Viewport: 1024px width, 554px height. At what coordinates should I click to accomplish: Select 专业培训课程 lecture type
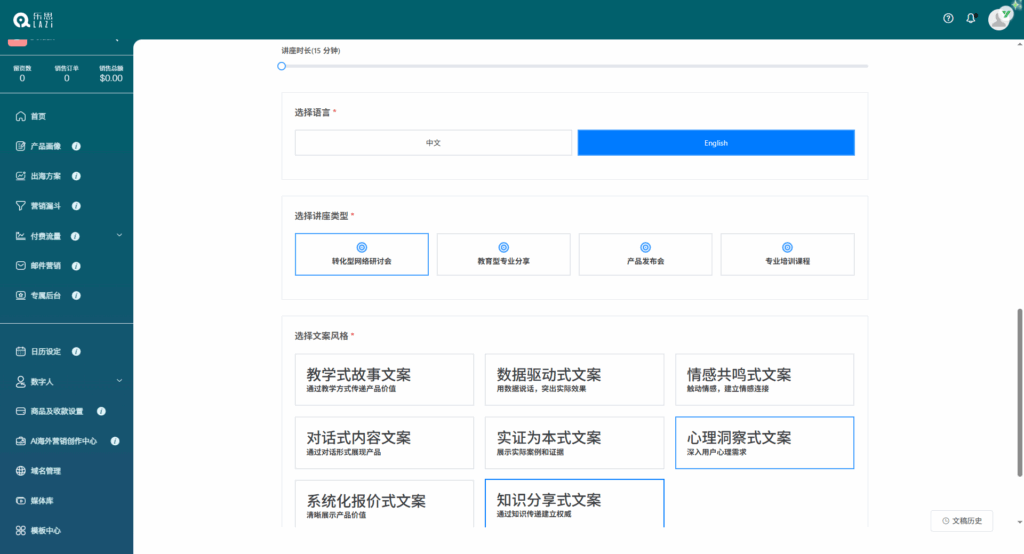pyautogui.click(x=787, y=254)
